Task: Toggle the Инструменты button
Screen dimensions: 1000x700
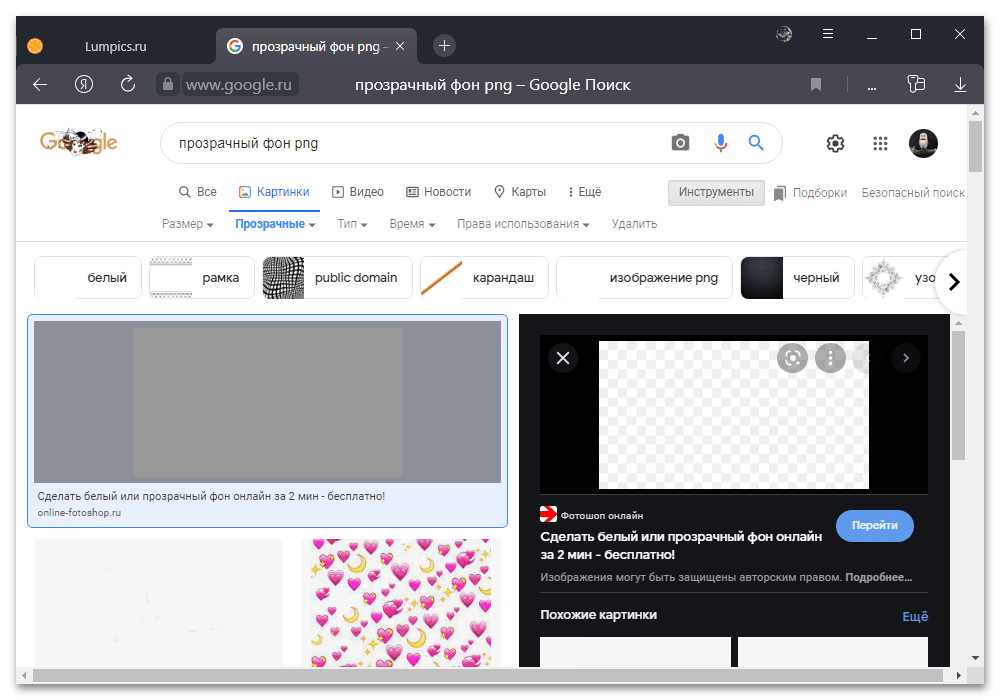Action: click(716, 192)
